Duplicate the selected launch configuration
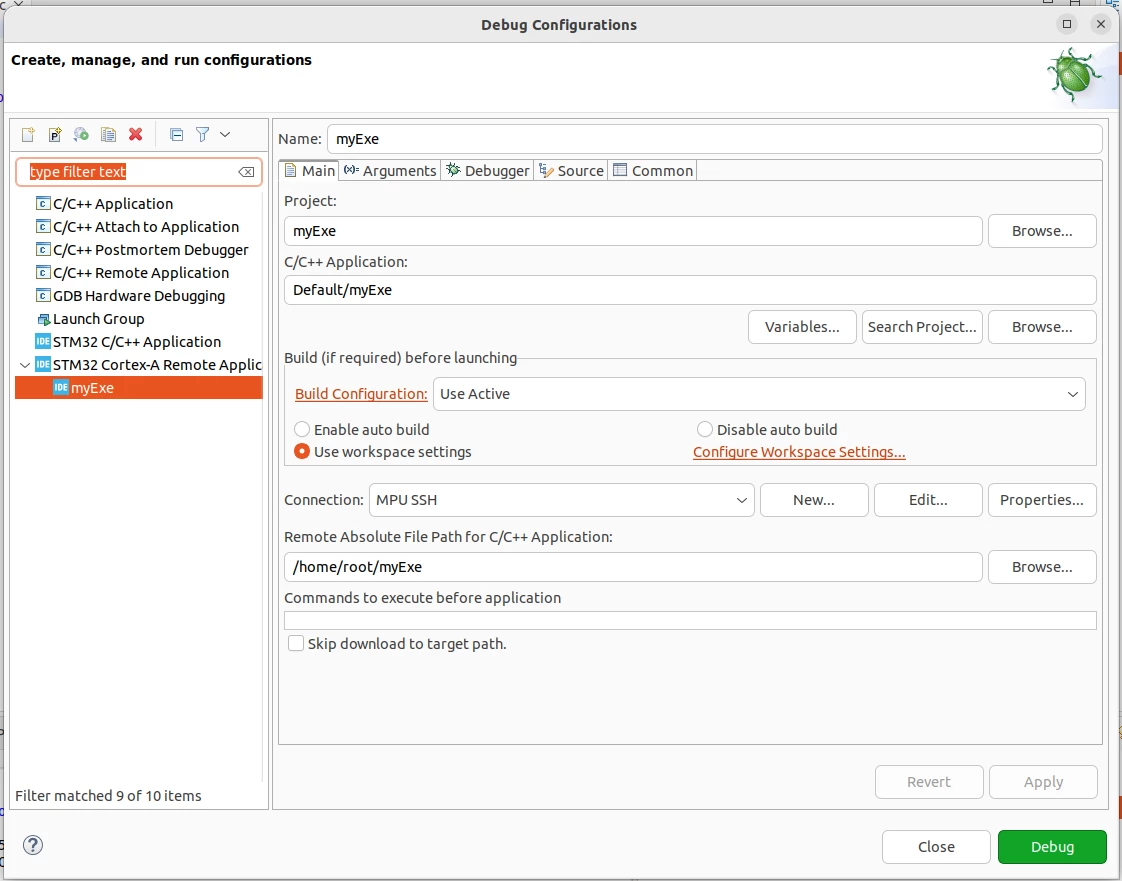Image resolution: width=1122 pixels, height=881 pixels. [108, 135]
